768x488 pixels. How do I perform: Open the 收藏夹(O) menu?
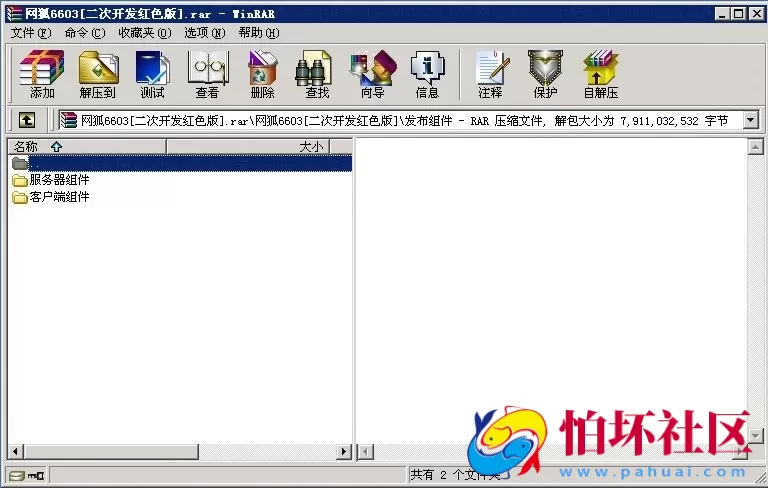(x=144, y=33)
